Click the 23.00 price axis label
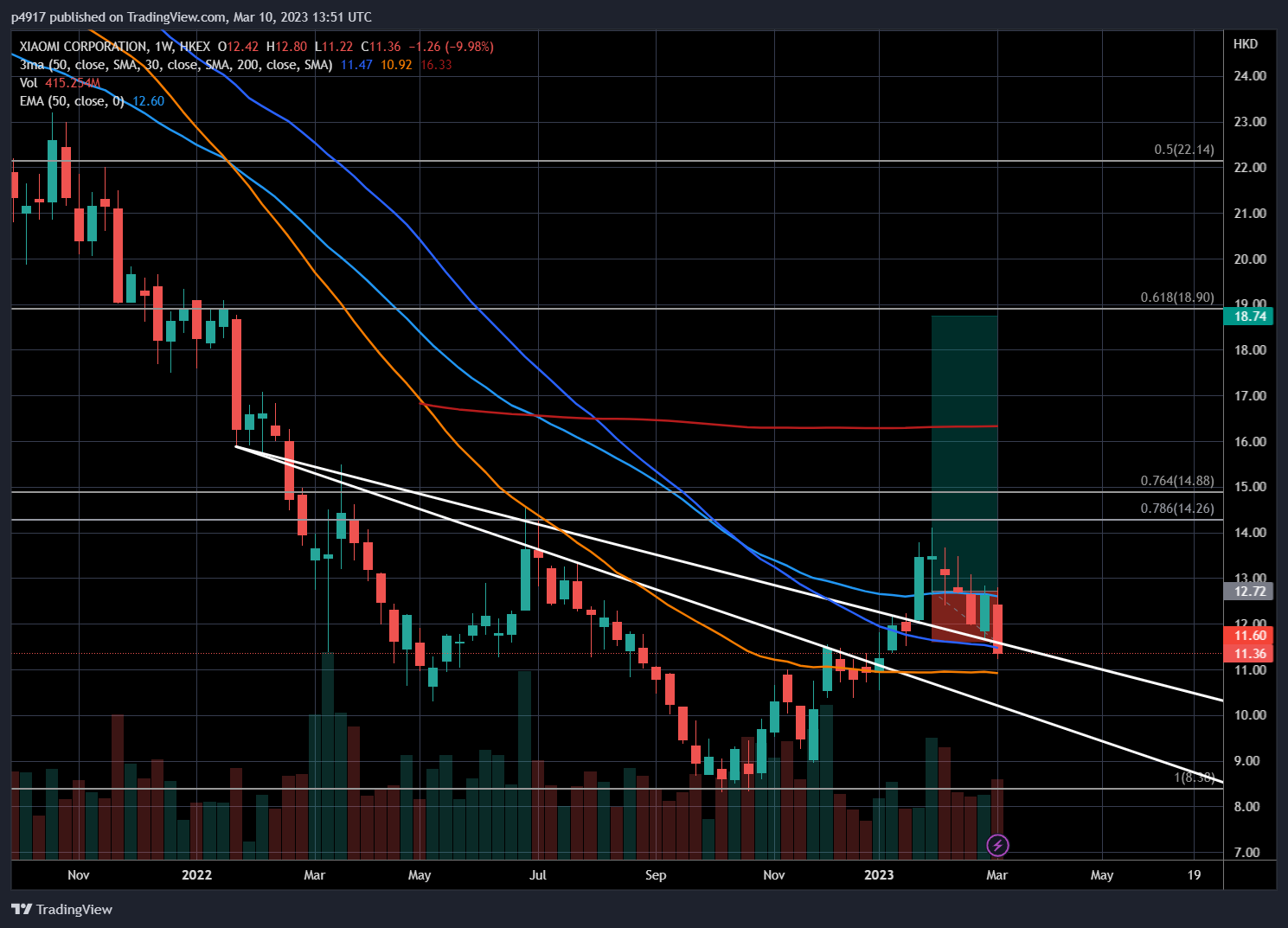 click(1249, 122)
